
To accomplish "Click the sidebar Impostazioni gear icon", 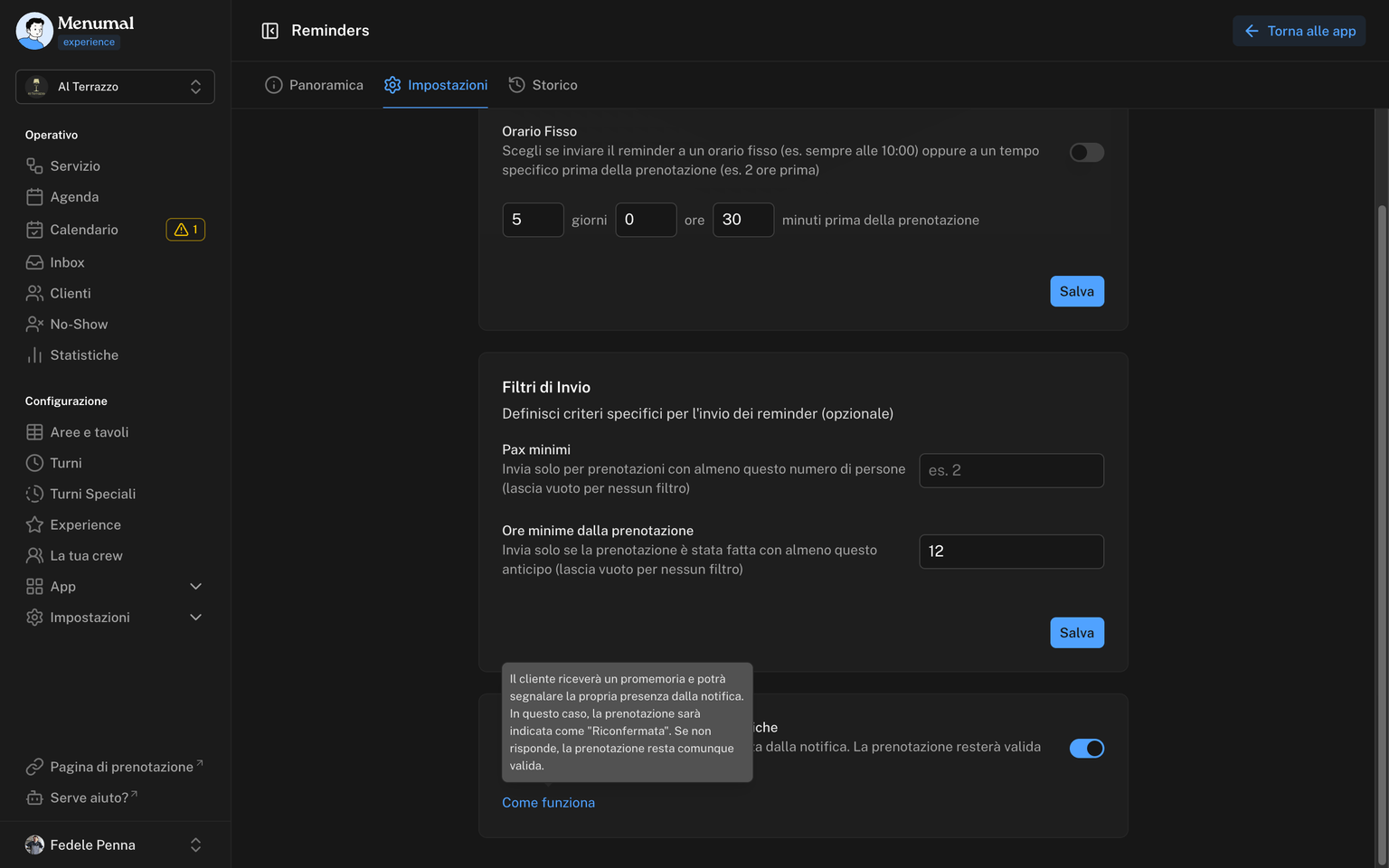I will pyautogui.click(x=34, y=618).
